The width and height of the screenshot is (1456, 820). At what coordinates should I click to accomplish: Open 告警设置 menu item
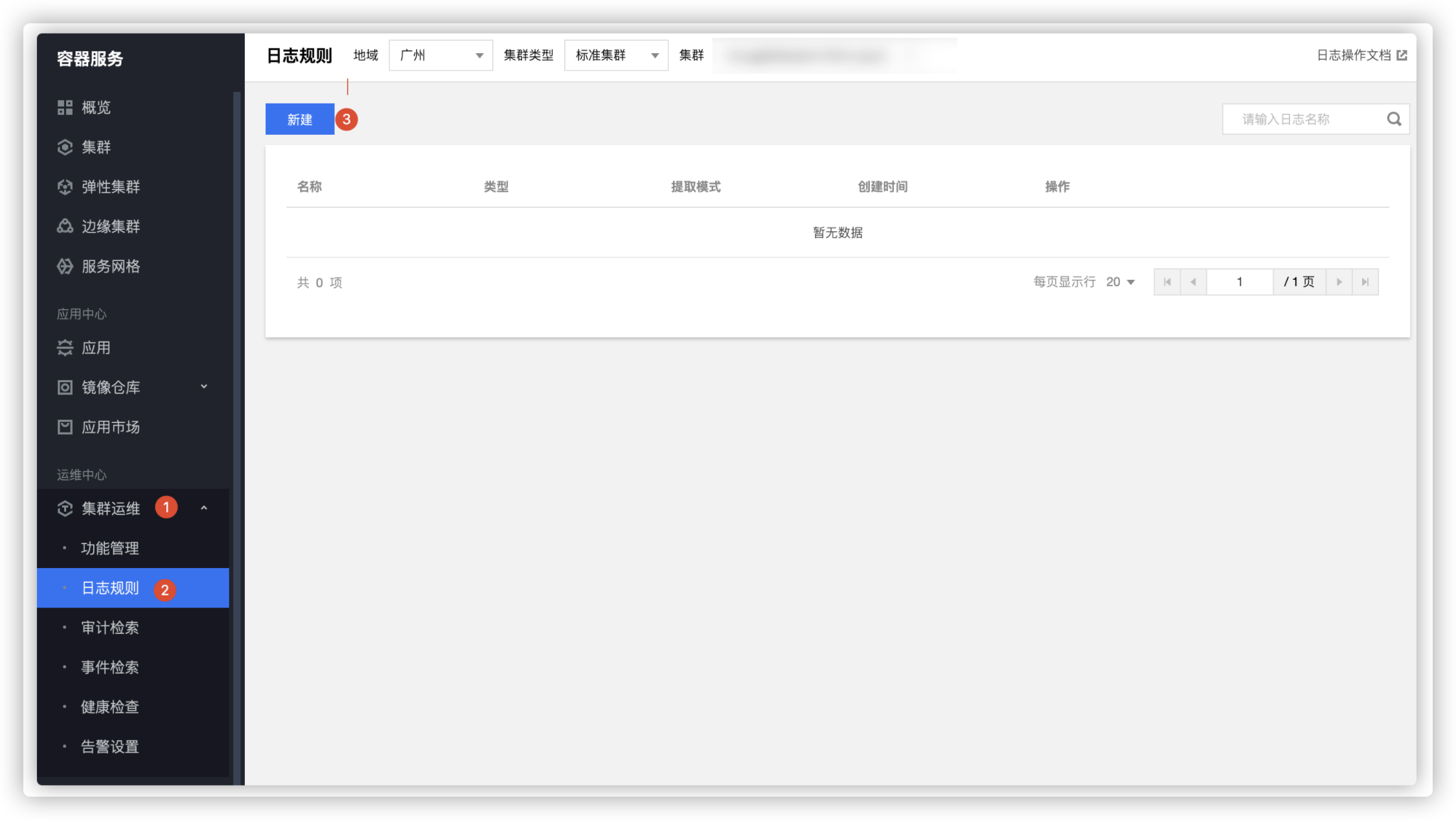point(110,747)
